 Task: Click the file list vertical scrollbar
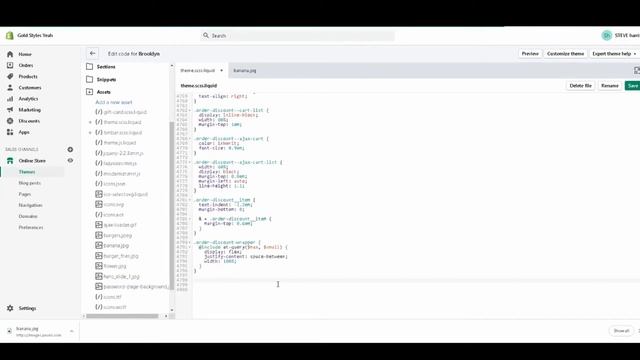tap(172, 206)
